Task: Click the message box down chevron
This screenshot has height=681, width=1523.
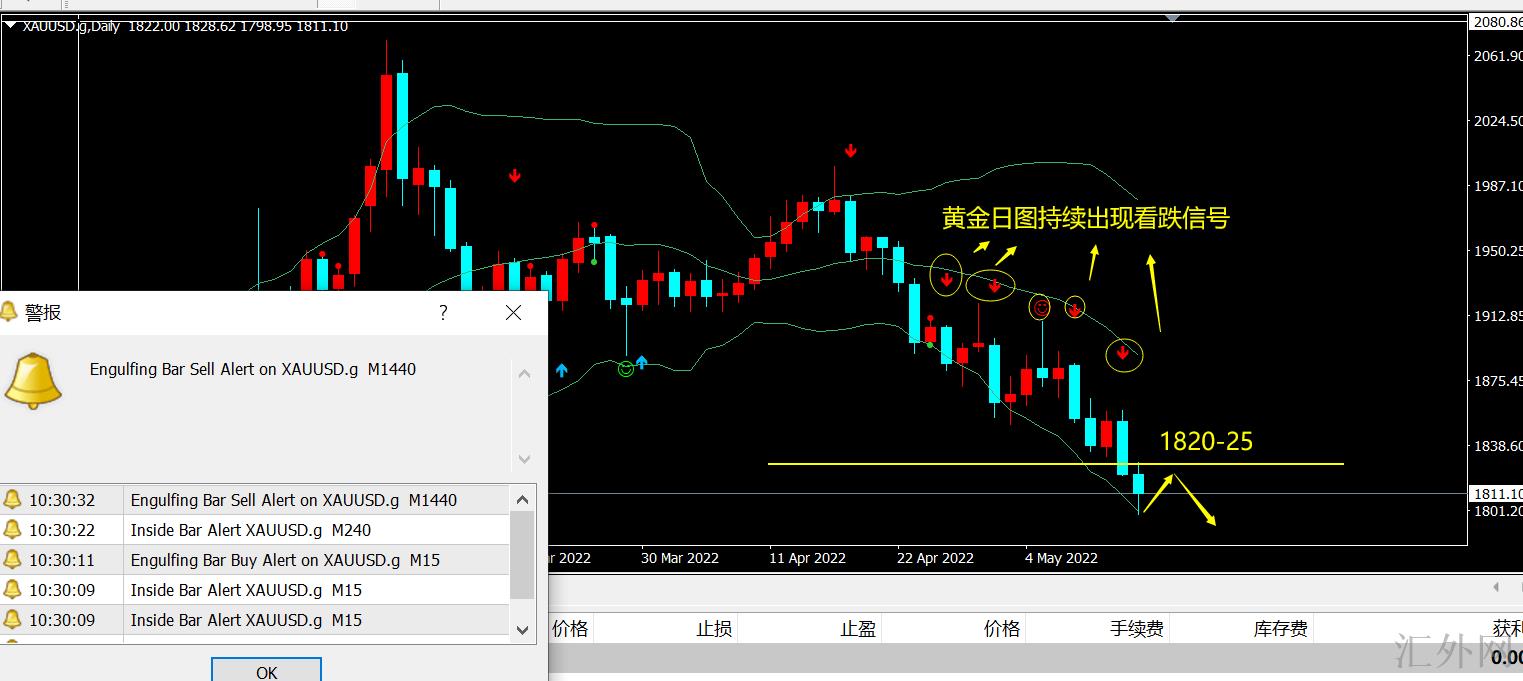Action: 524,459
